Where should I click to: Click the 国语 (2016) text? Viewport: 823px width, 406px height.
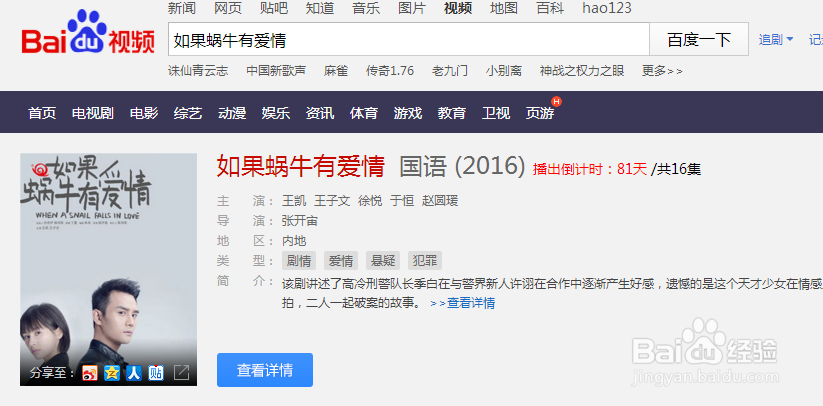[x=462, y=166]
